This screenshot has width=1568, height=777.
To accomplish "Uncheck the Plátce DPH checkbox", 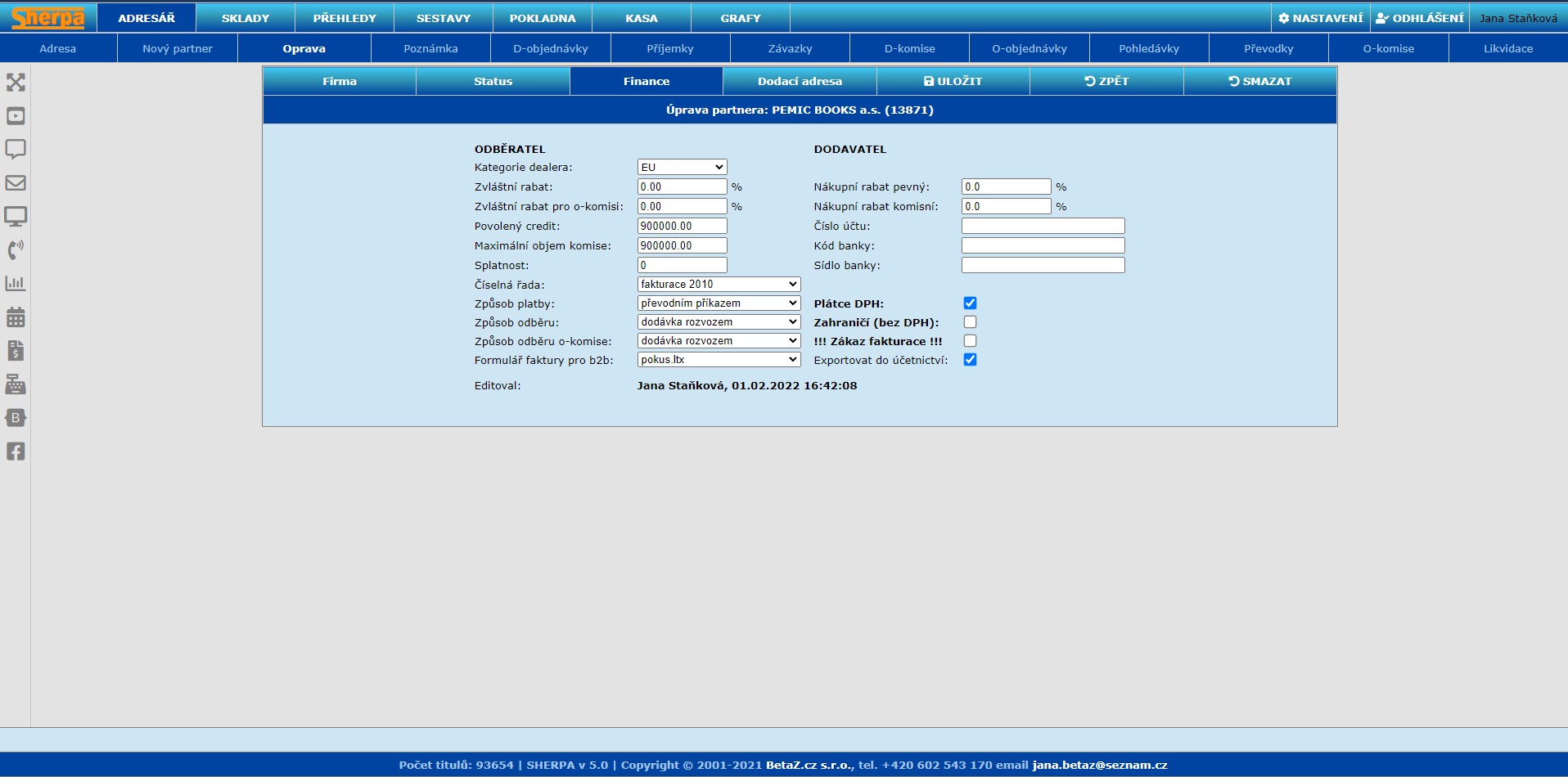I will click(x=970, y=303).
